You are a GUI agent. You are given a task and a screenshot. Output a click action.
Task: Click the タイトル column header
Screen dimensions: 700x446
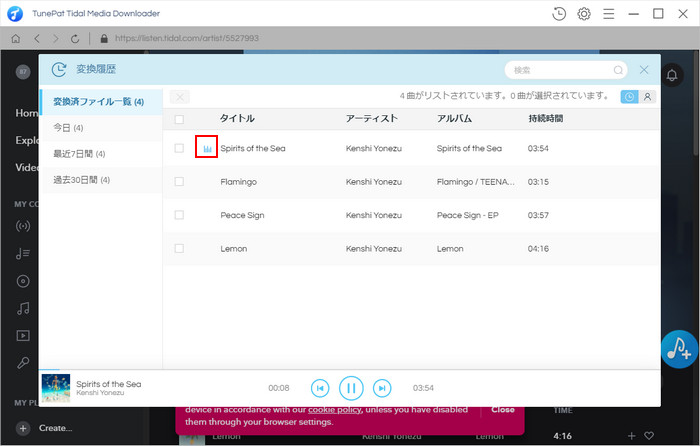coord(237,118)
